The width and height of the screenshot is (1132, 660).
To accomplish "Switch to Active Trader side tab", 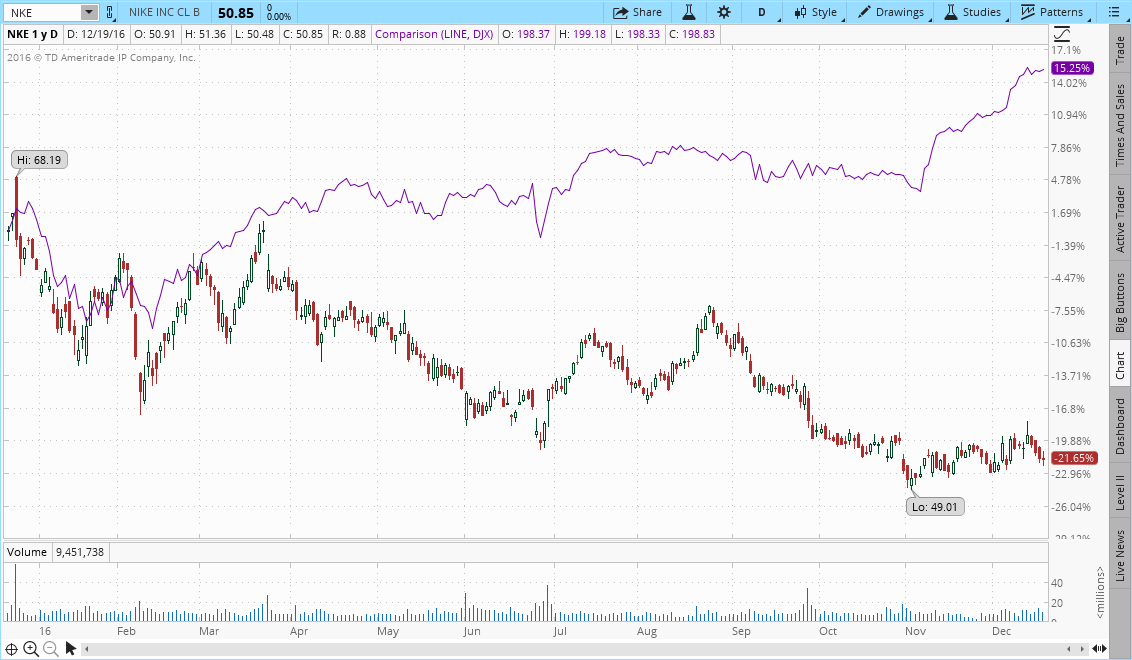I will tap(1120, 219).
